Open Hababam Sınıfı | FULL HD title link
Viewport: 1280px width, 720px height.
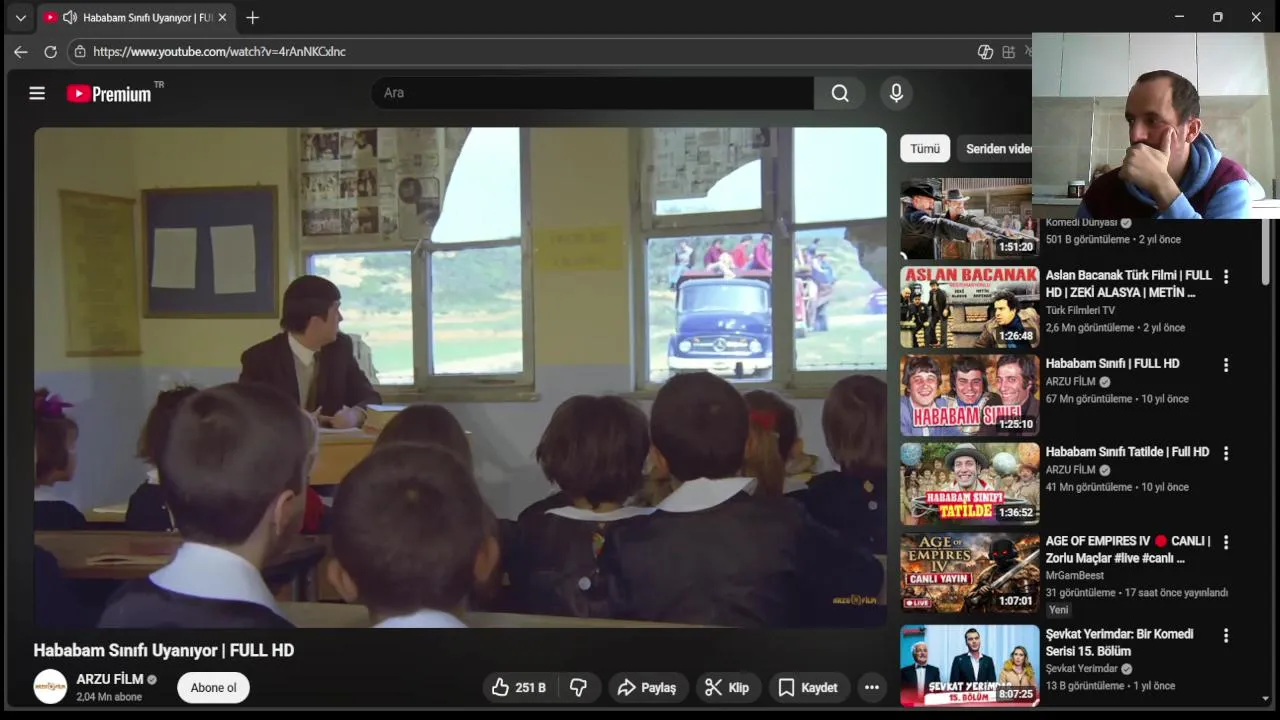[x=1112, y=364]
